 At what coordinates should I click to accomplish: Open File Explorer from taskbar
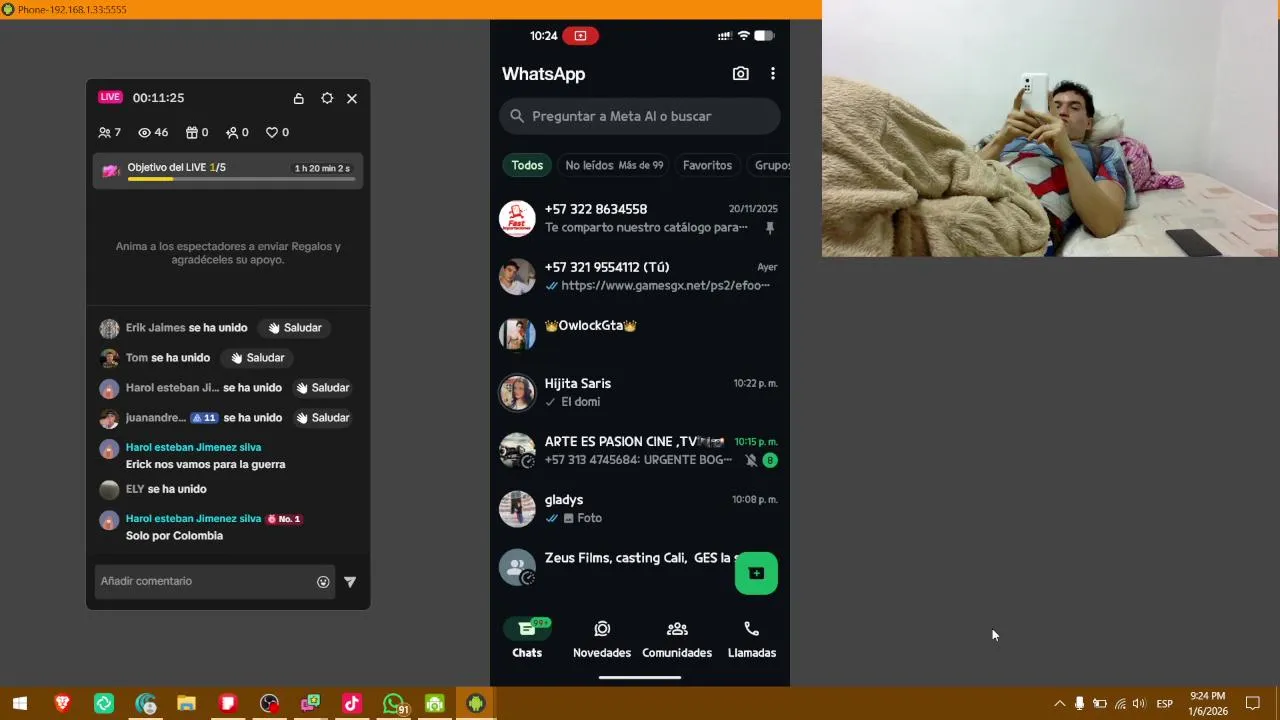186,704
